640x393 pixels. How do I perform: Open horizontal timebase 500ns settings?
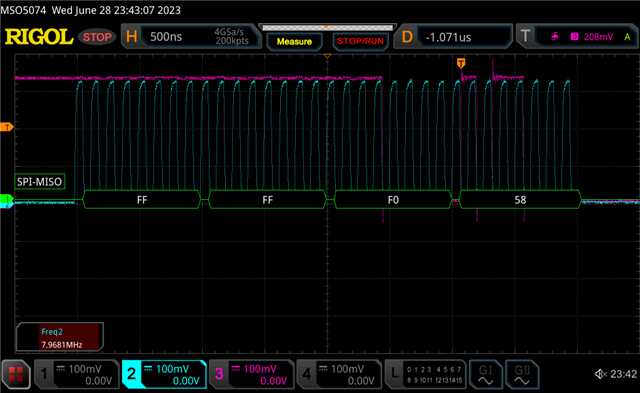[x=191, y=37]
